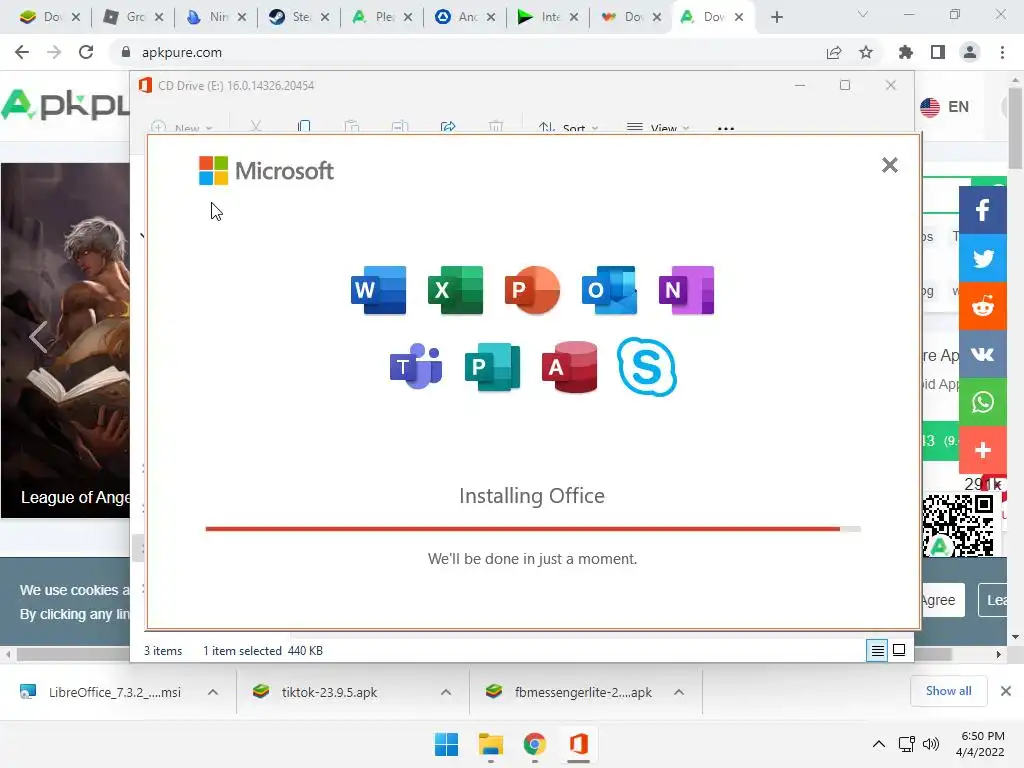The height and width of the screenshot is (768, 1024).
Task: Click the Microsoft logo in installer
Action: (266, 170)
